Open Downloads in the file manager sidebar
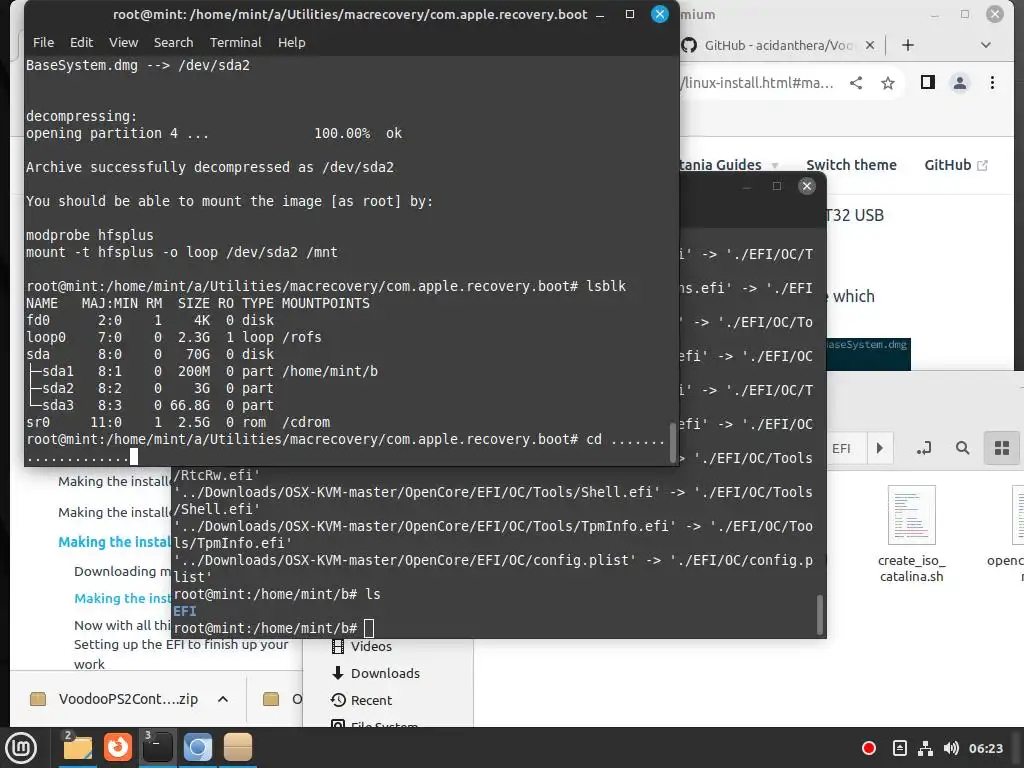The width and height of the screenshot is (1024, 768). click(x=376, y=673)
